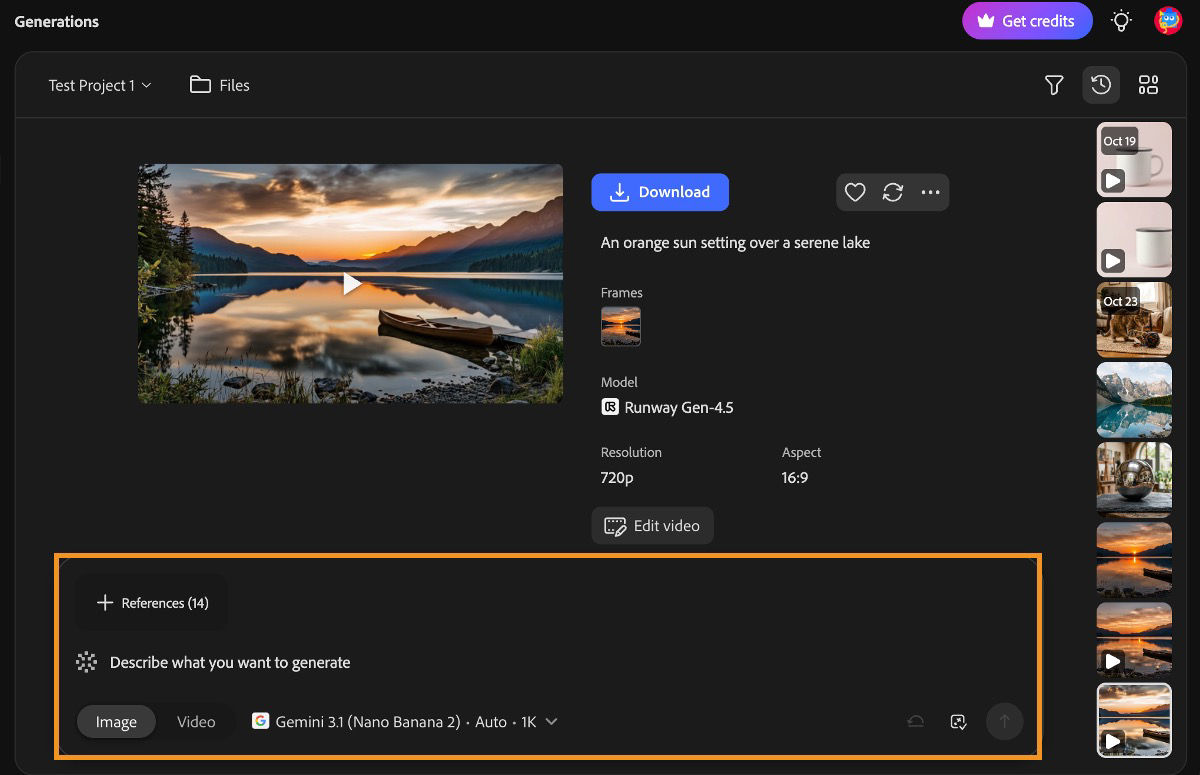Click the Runway Gen-4.5 model logo icon

point(609,407)
